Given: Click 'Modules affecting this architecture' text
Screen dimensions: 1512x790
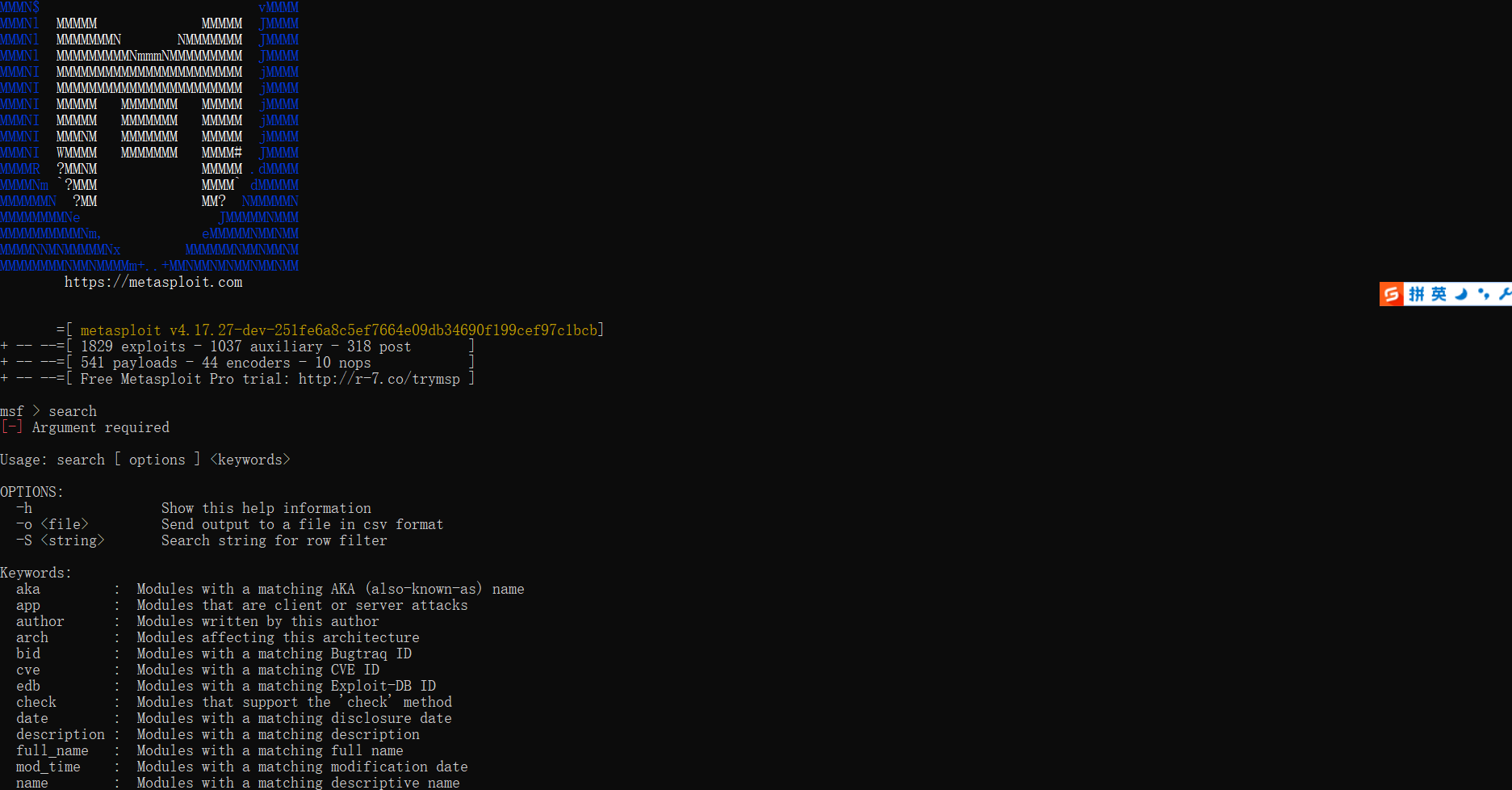Looking at the screenshot, I should (279, 637).
